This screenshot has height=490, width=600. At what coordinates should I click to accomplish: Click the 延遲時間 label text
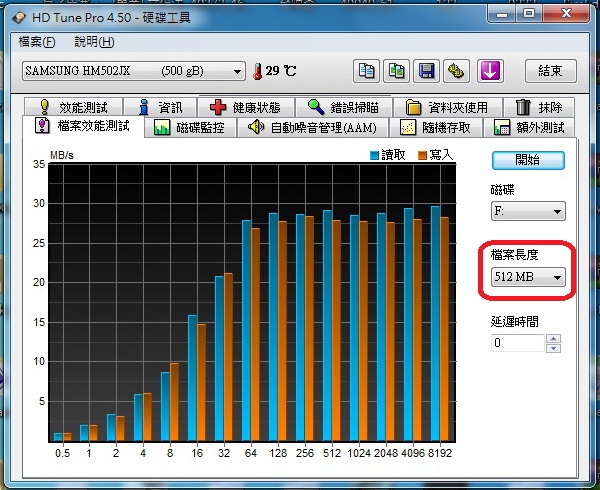pyautogui.click(x=515, y=321)
